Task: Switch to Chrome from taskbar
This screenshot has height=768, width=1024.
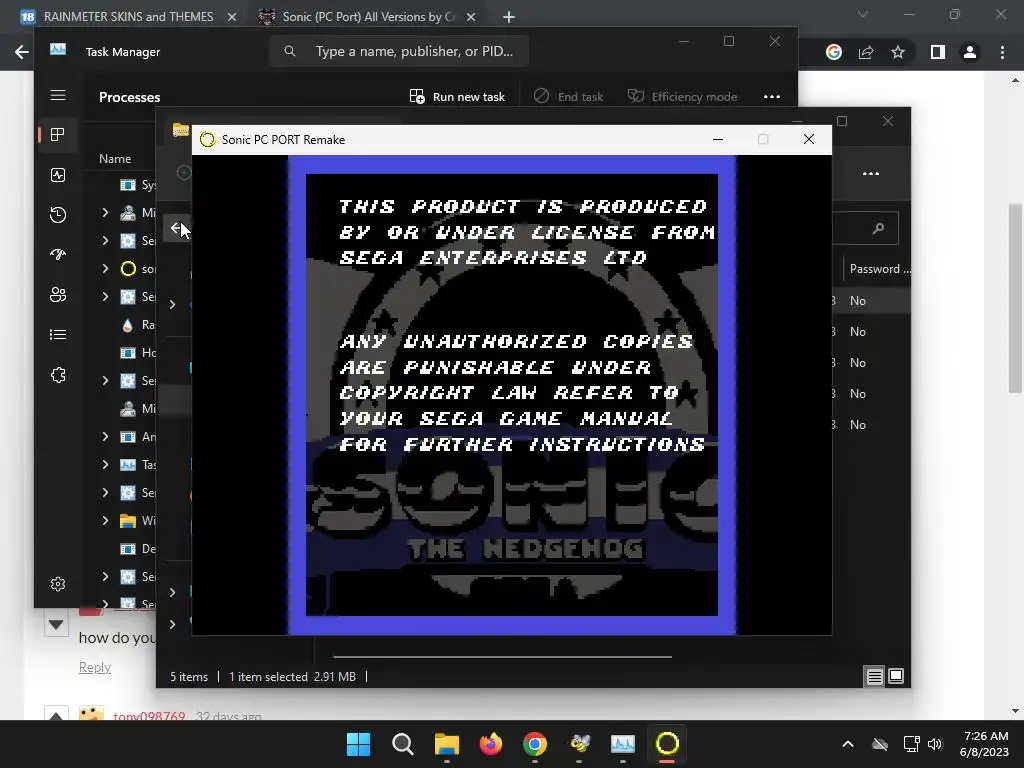Action: pos(535,744)
